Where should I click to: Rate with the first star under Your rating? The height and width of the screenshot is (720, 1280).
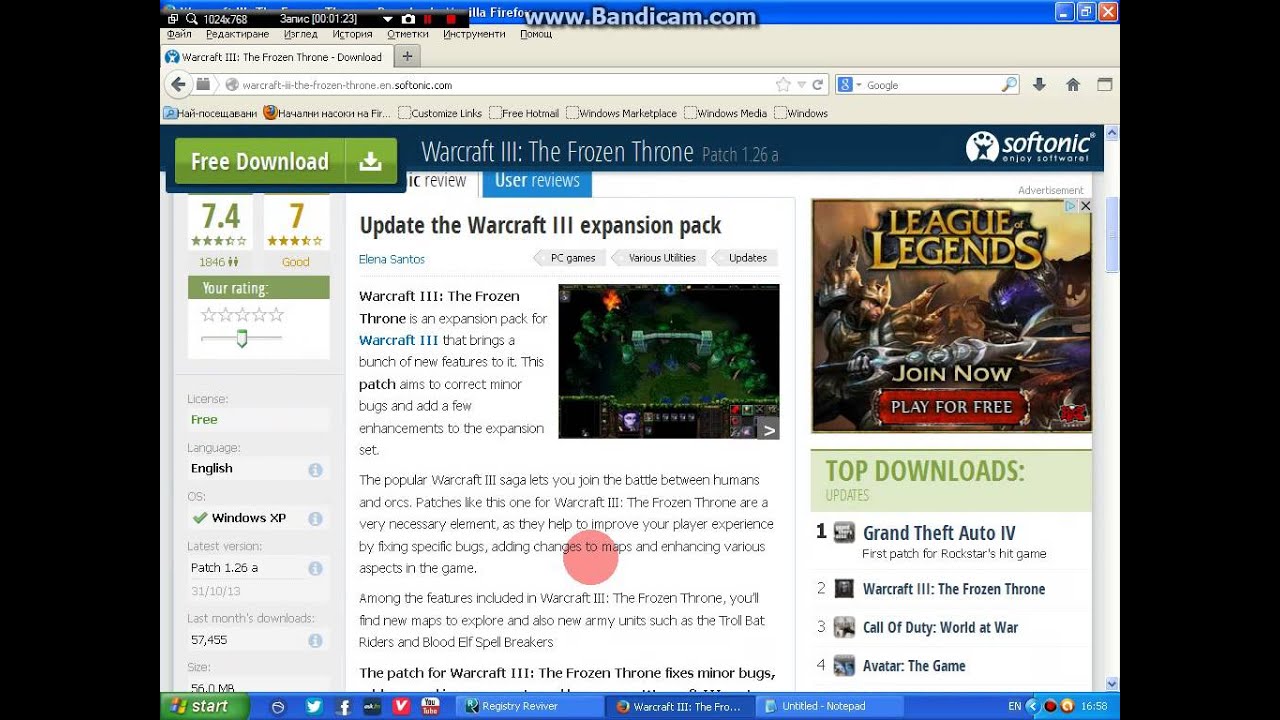click(x=209, y=315)
